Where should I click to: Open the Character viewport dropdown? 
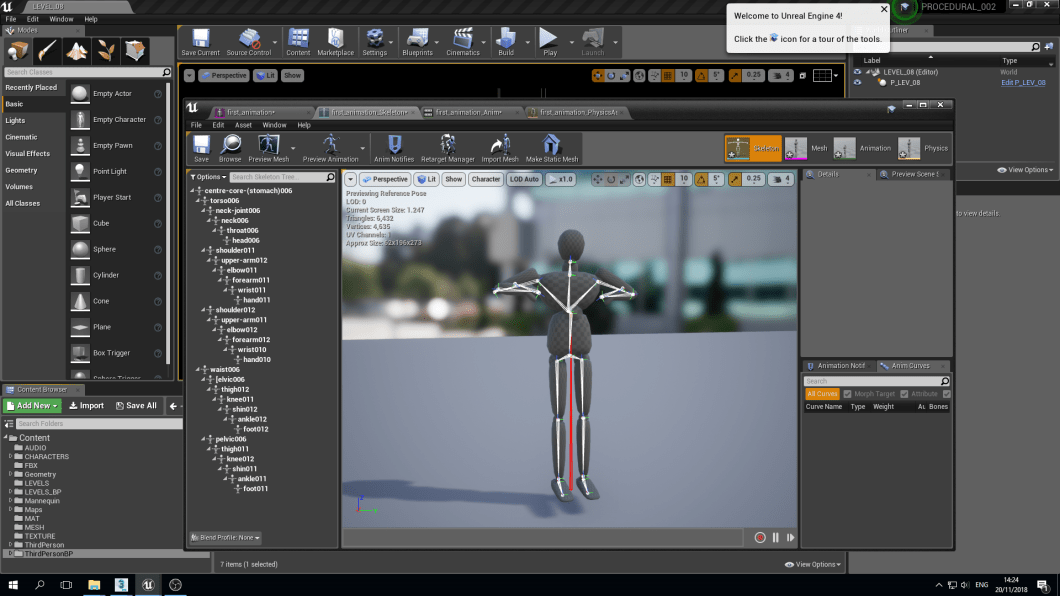[x=485, y=179]
